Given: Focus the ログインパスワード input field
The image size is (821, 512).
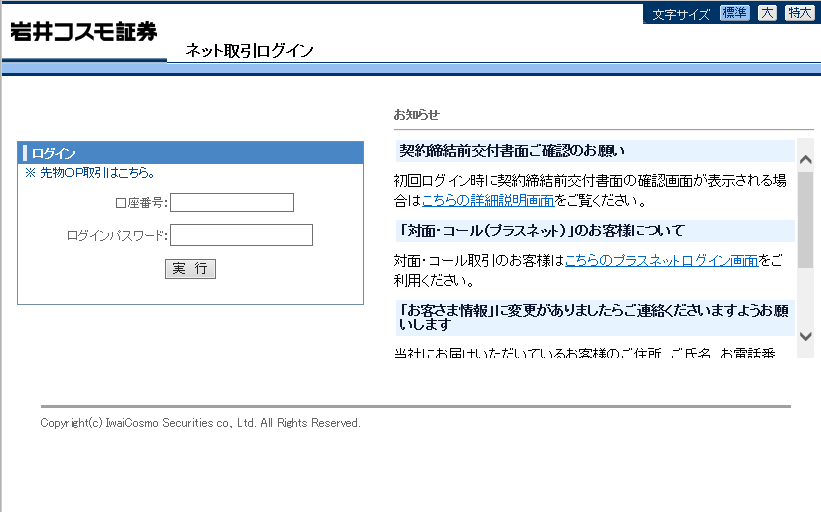Looking at the screenshot, I should pos(241,235).
